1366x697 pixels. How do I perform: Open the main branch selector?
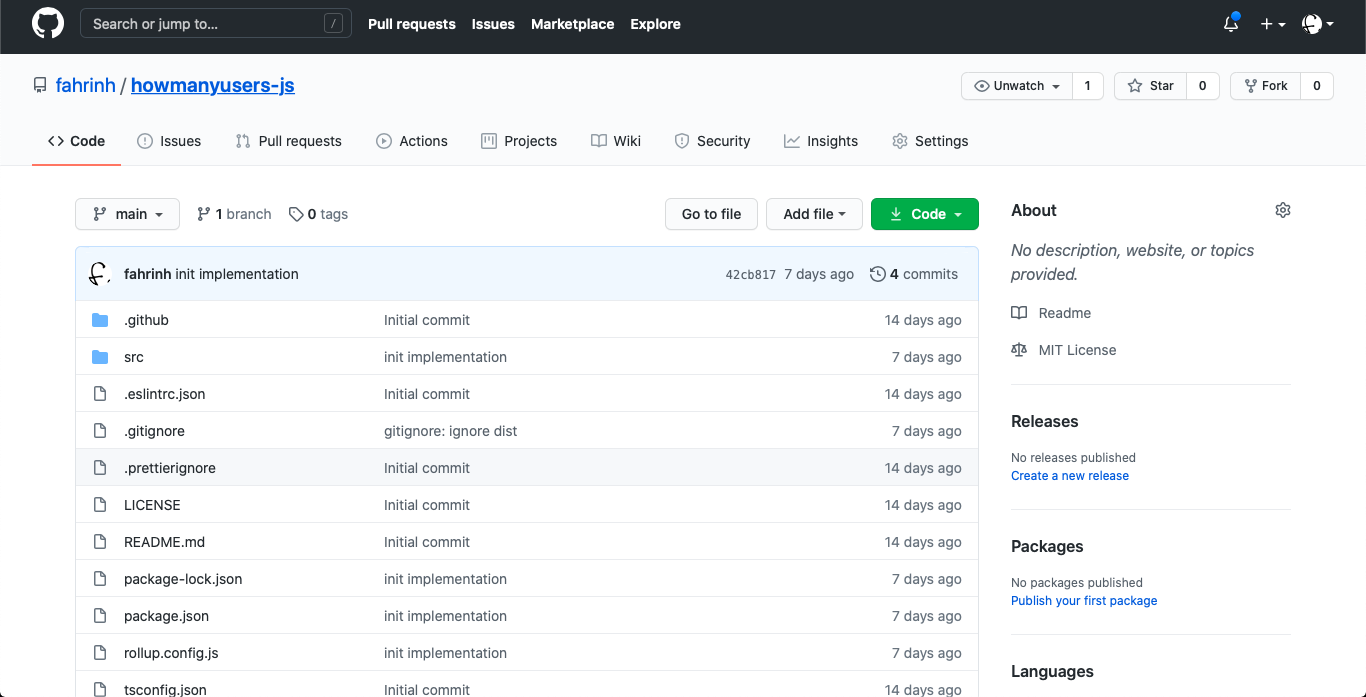[x=128, y=214]
